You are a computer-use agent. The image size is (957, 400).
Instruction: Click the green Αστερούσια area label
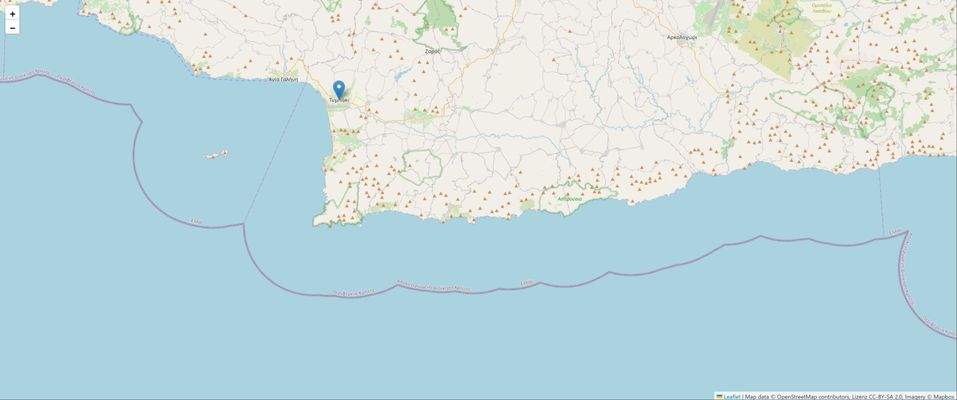click(x=570, y=198)
